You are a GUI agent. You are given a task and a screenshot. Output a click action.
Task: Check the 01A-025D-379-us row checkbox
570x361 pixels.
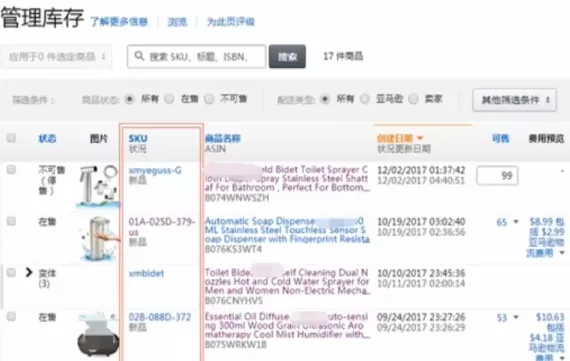point(11,221)
